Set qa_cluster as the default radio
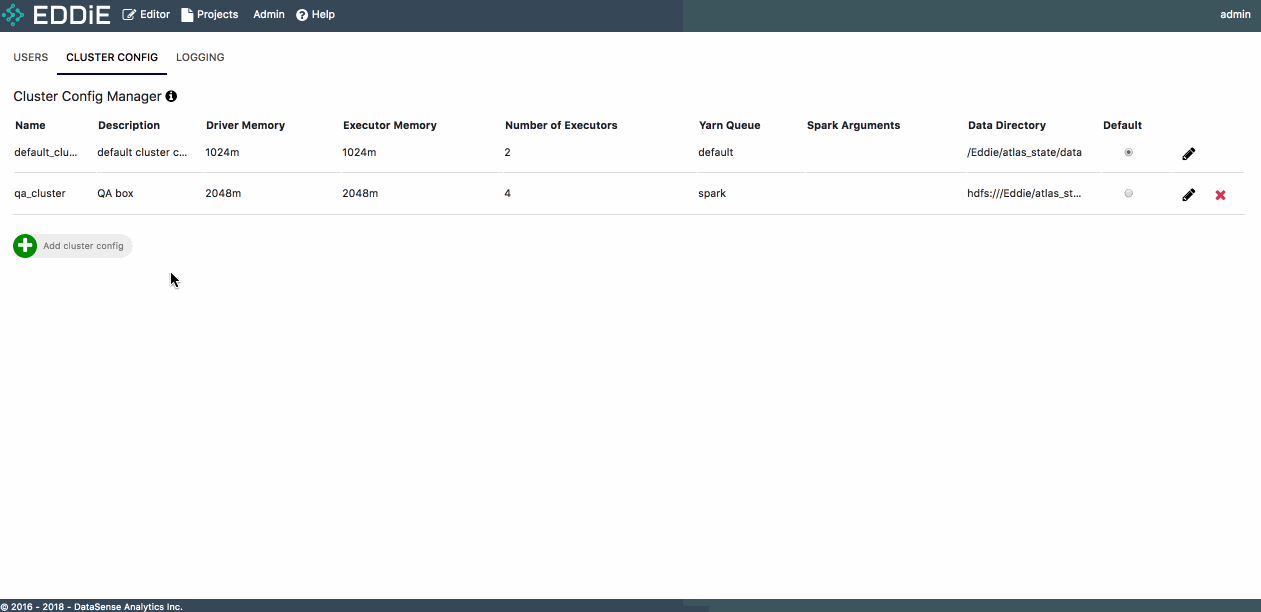The image size is (1261, 612). [x=1129, y=194]
